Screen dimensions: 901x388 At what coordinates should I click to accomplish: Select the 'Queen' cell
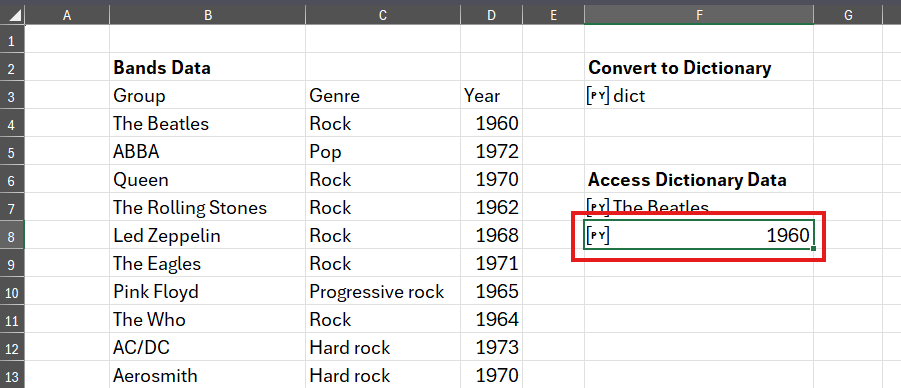pyautogui.click(x=207, y=179)
